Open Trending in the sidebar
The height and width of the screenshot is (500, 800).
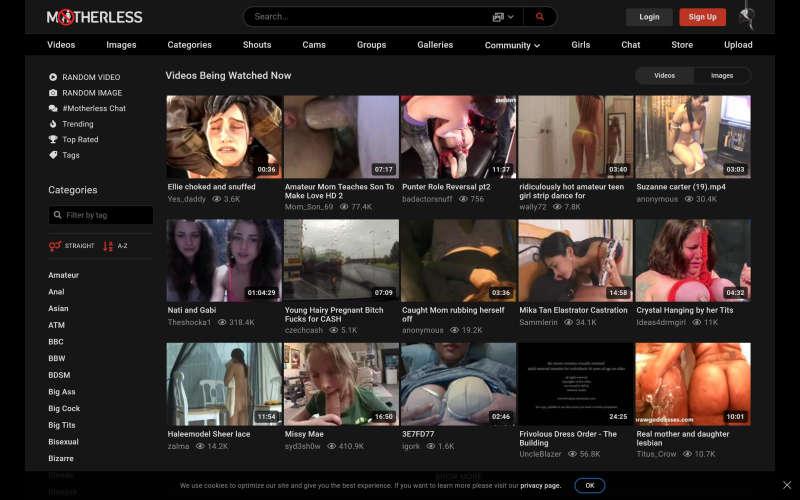(x=77, y=124)
